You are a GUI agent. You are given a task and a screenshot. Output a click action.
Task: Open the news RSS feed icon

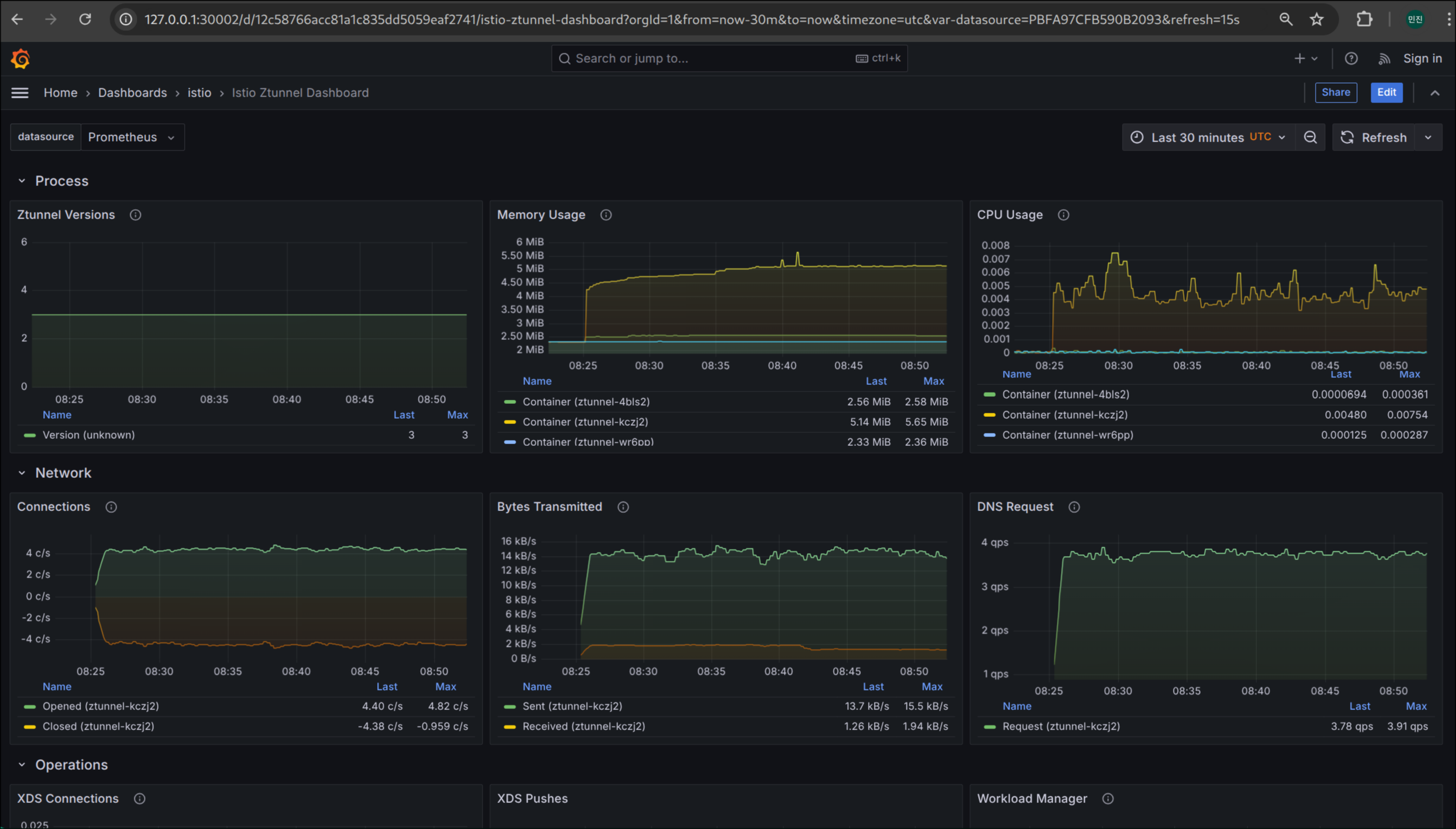1384,59
